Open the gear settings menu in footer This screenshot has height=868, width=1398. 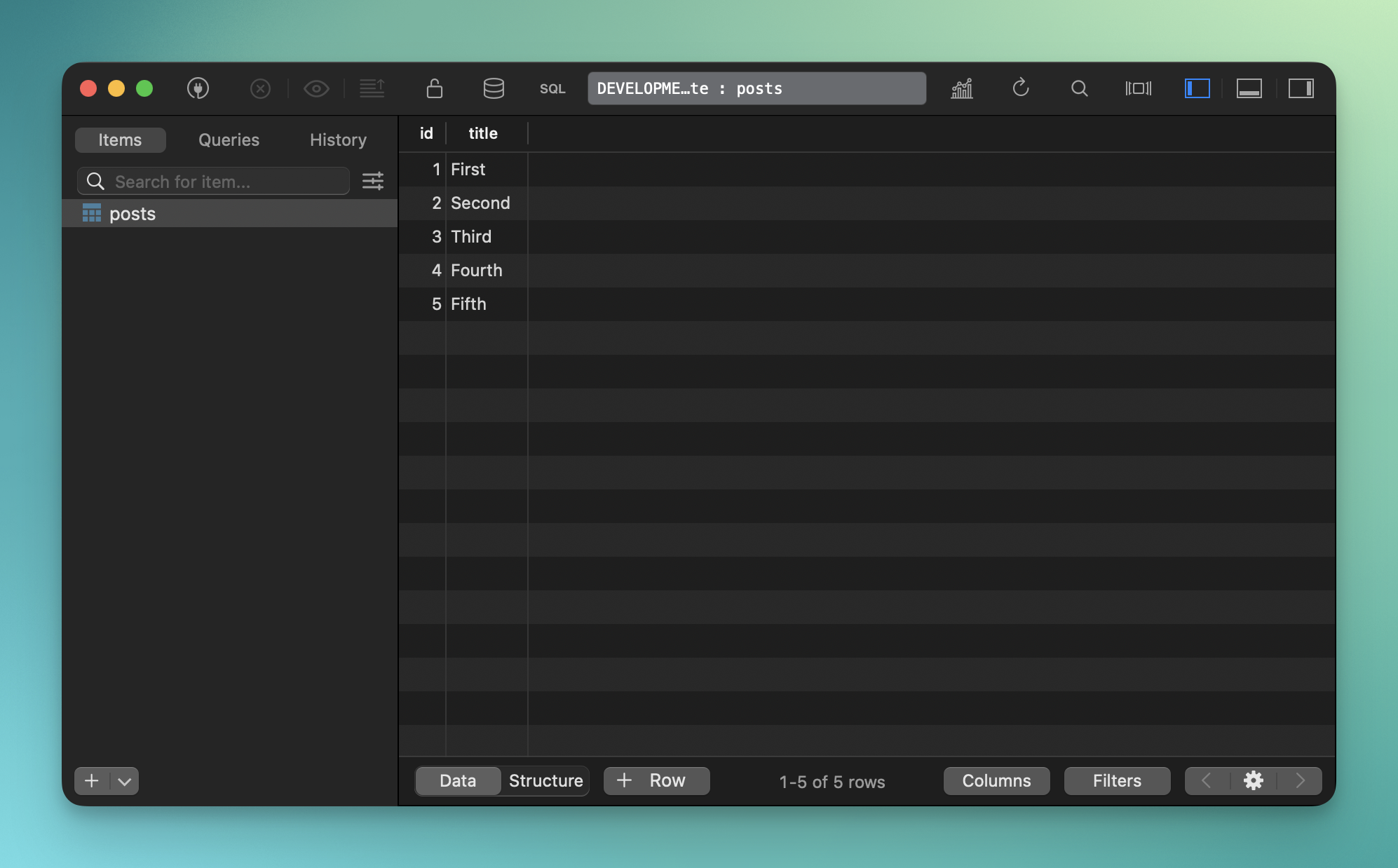[x=1254, y=781]
